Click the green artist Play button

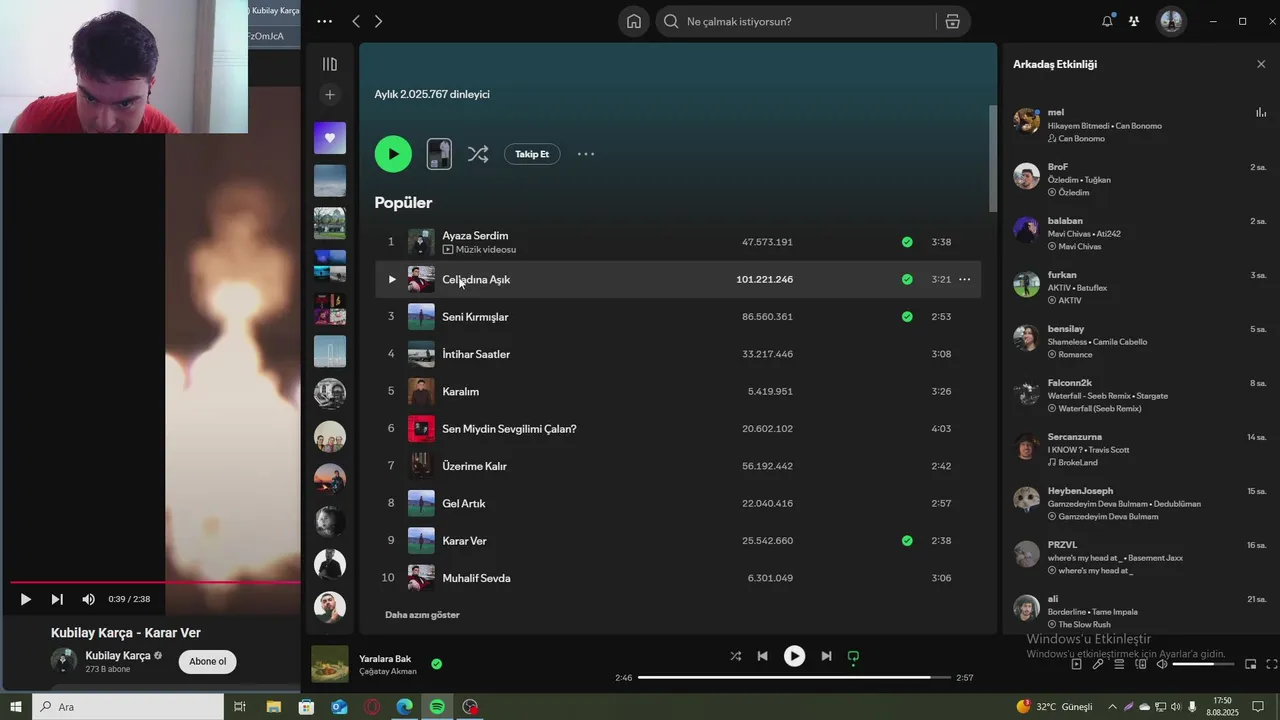point(393,154)
